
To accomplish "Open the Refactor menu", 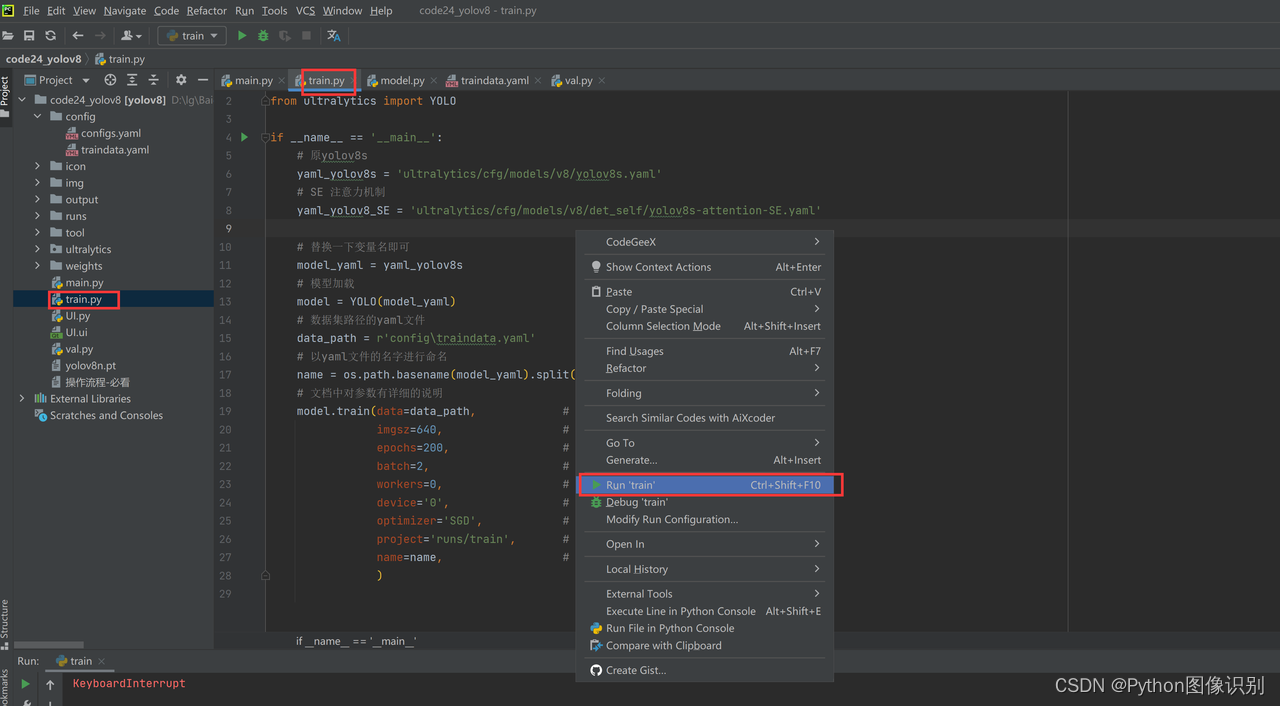I will point(207,10).
